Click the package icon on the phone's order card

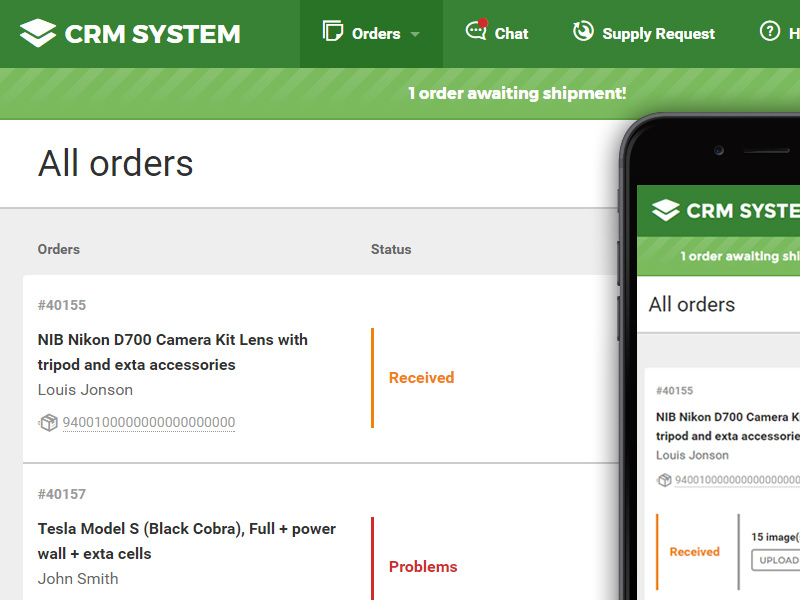pyautogui.click(x=664, y=480)
